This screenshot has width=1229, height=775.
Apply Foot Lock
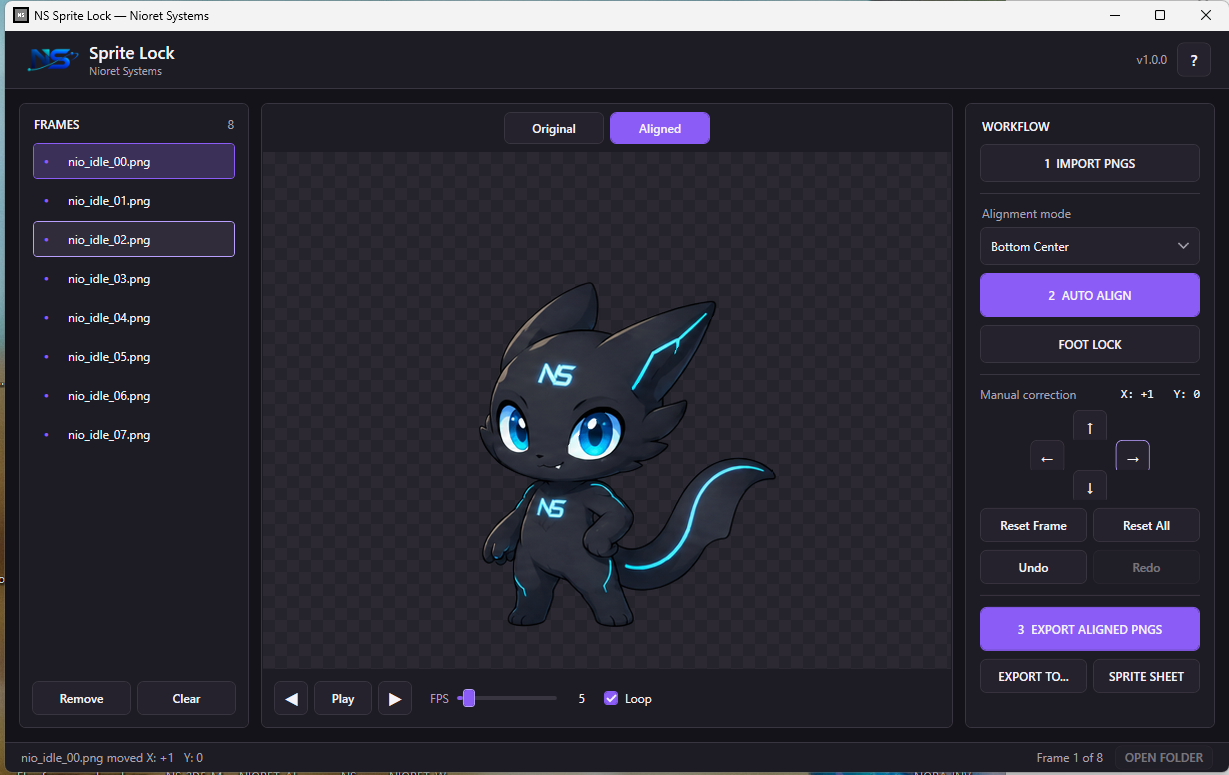click(x=1090, y=344)
